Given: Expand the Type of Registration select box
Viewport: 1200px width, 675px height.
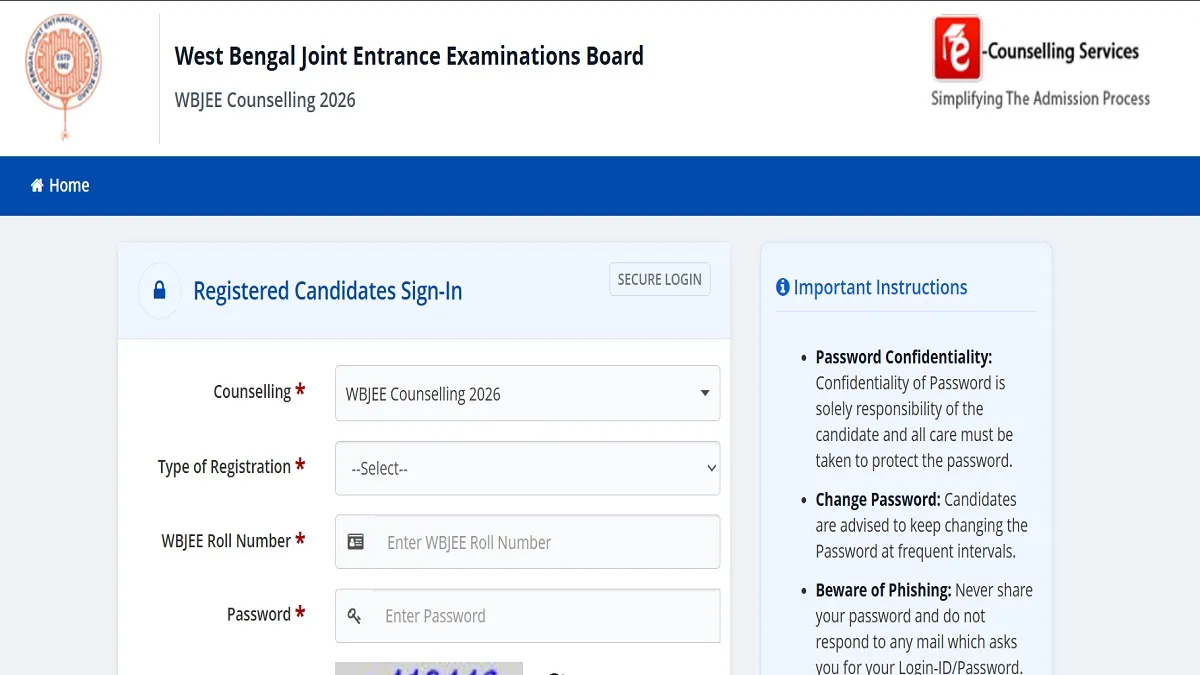Looking at the screenshot, I should (527, 468).
